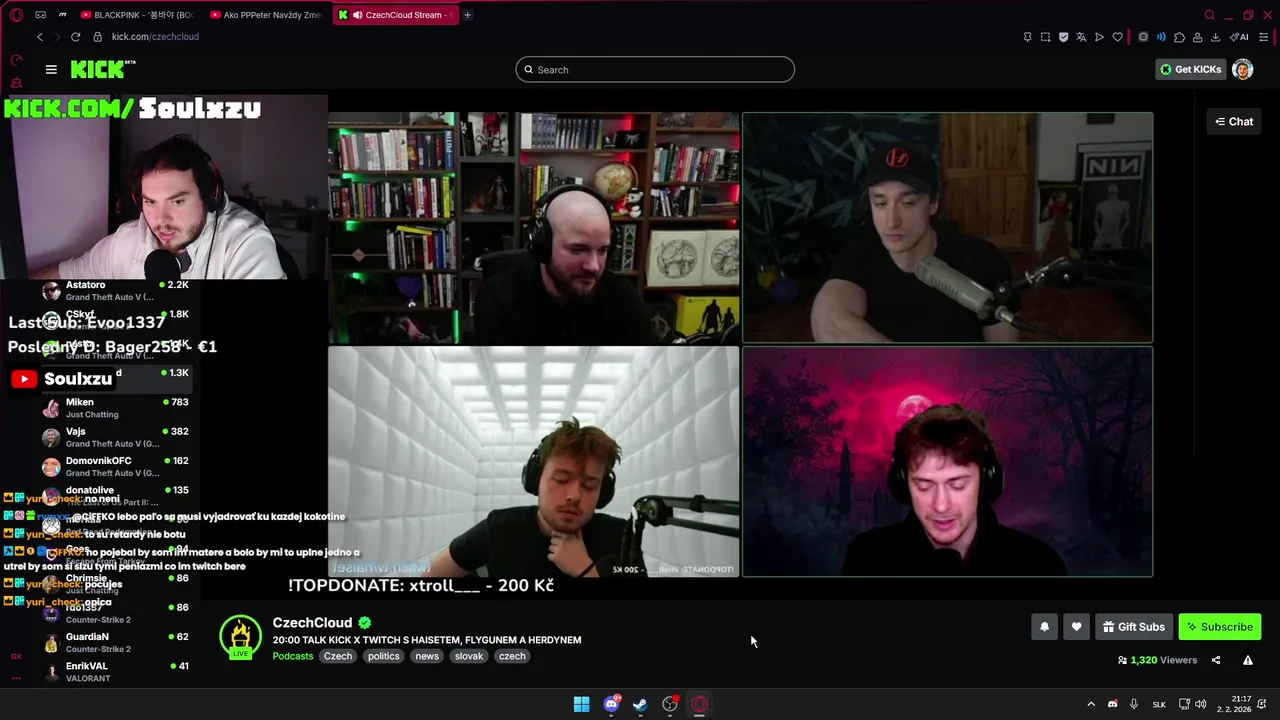Open Vajs channel in sidebar

pyautogui.click(x=116, y=437)
